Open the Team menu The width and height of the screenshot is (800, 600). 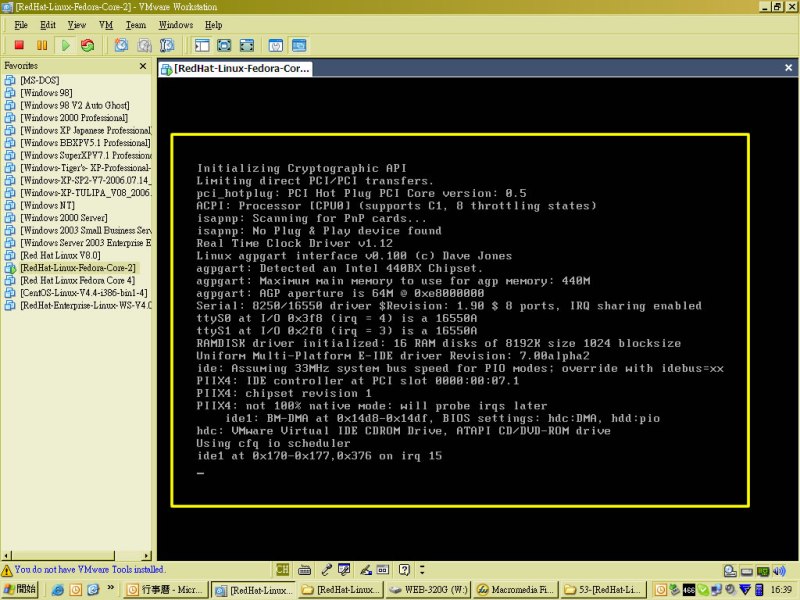pos(136,25)
